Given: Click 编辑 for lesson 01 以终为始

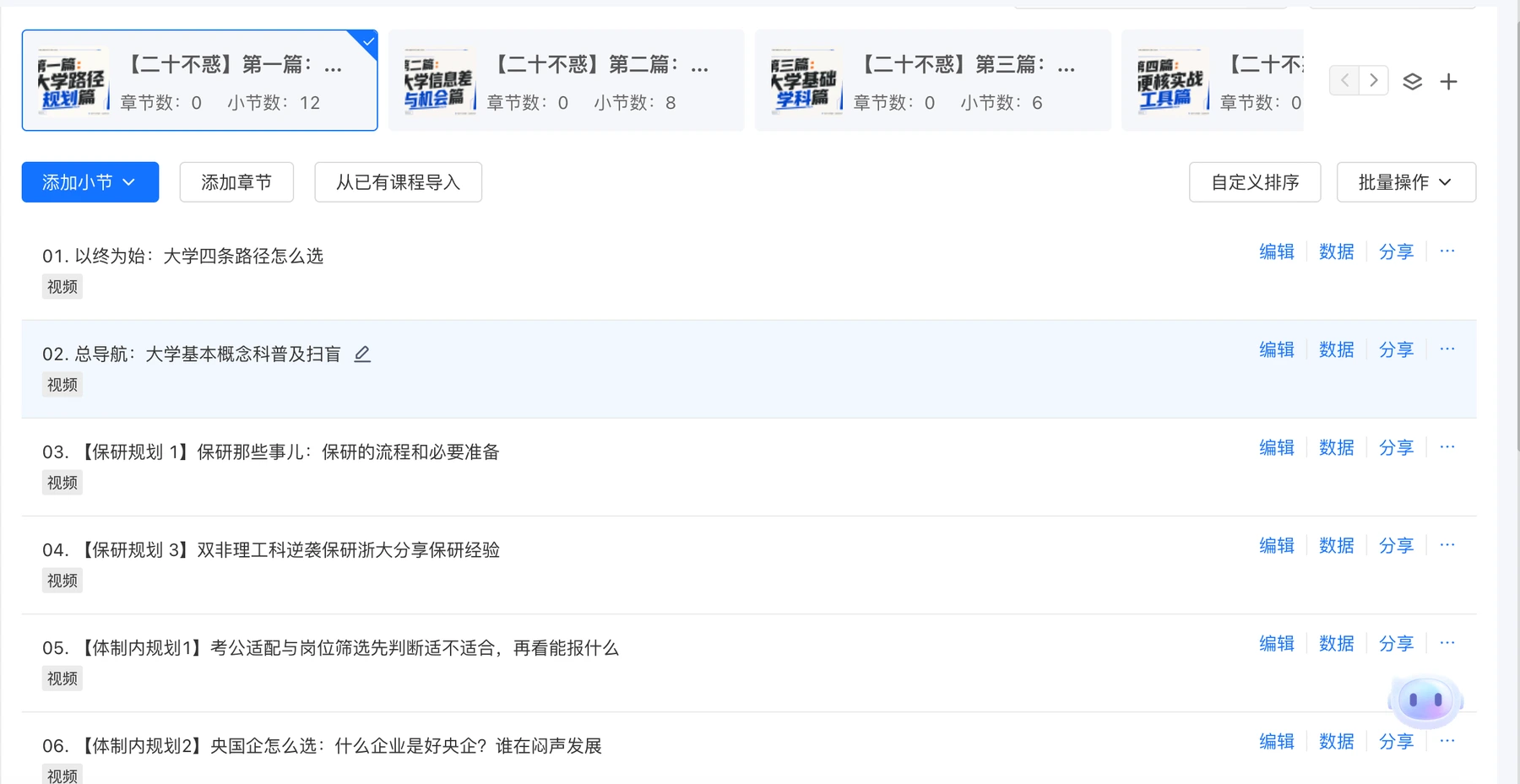Looking at the screenshot, I should pos(1277,251).
